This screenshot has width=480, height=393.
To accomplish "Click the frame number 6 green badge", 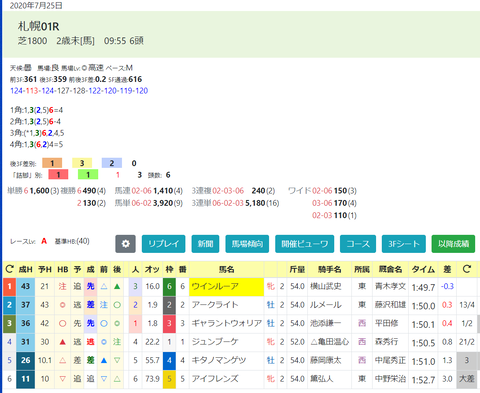I will [169, 286].
